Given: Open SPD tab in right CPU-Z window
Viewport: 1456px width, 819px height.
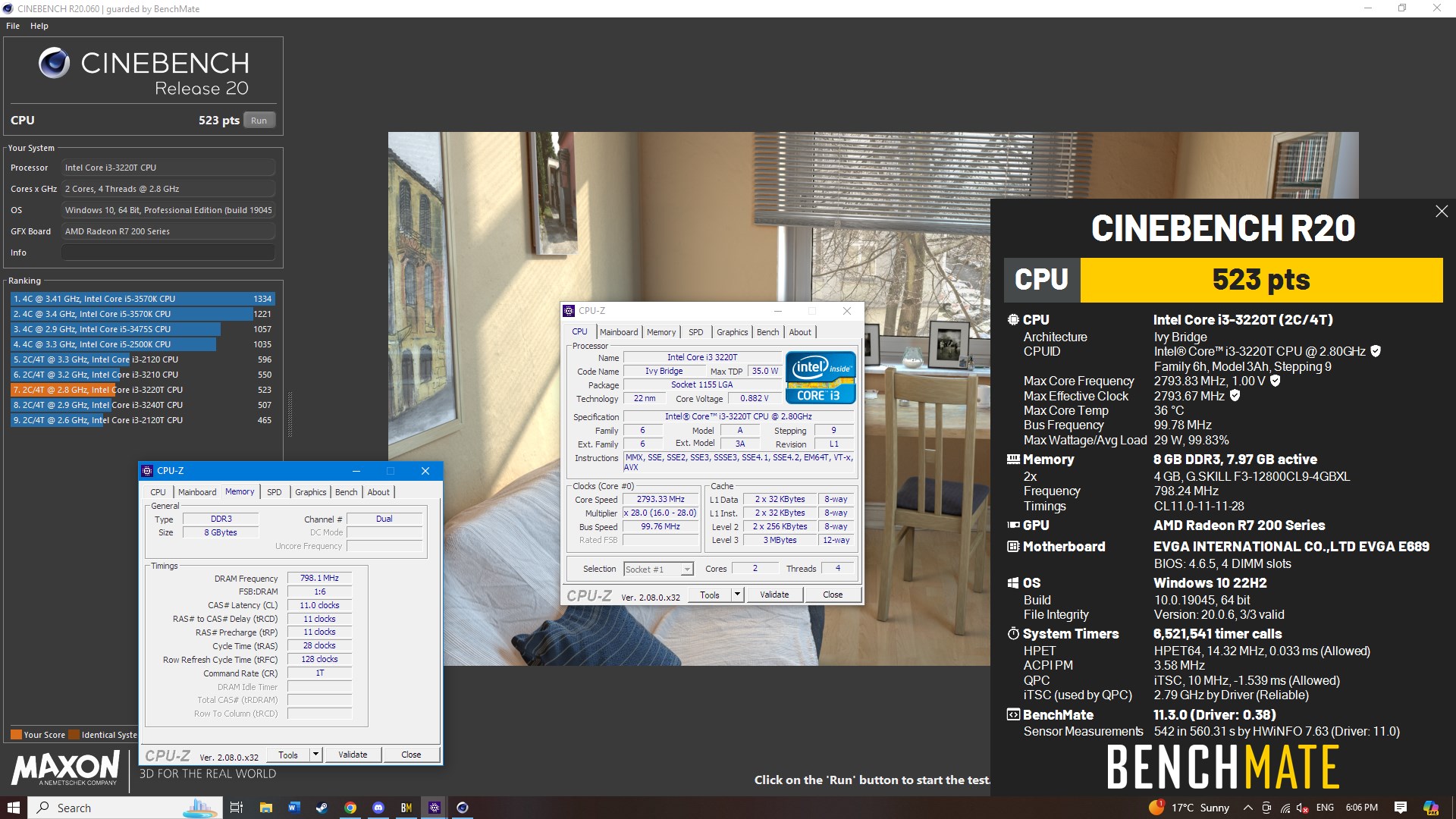Looking at the screenshot, I should click(695, 332).
